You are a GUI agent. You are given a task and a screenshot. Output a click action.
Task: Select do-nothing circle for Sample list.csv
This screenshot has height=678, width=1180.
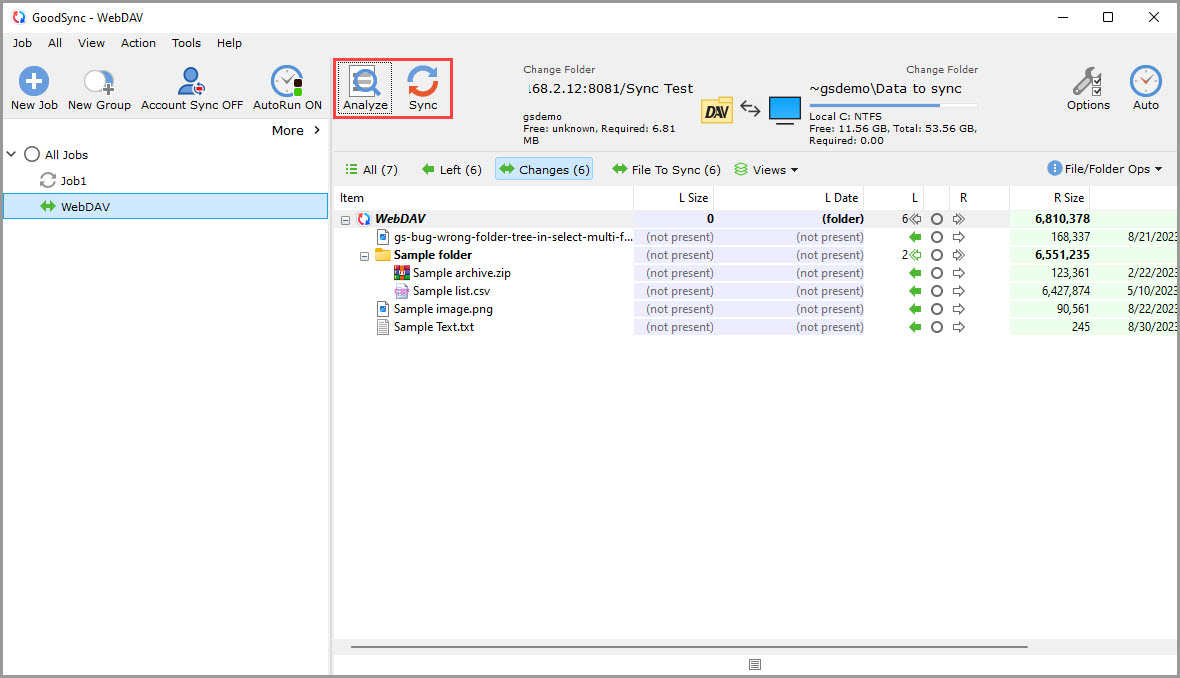(x=937, y=291)
